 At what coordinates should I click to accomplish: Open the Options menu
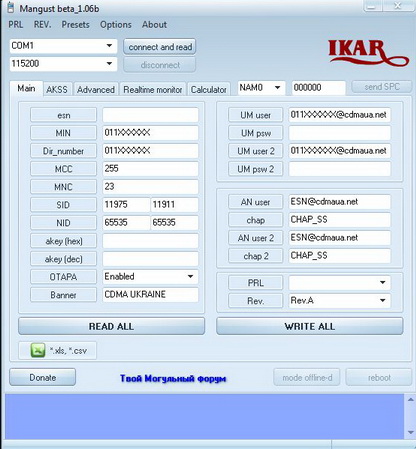click(116, 25)
